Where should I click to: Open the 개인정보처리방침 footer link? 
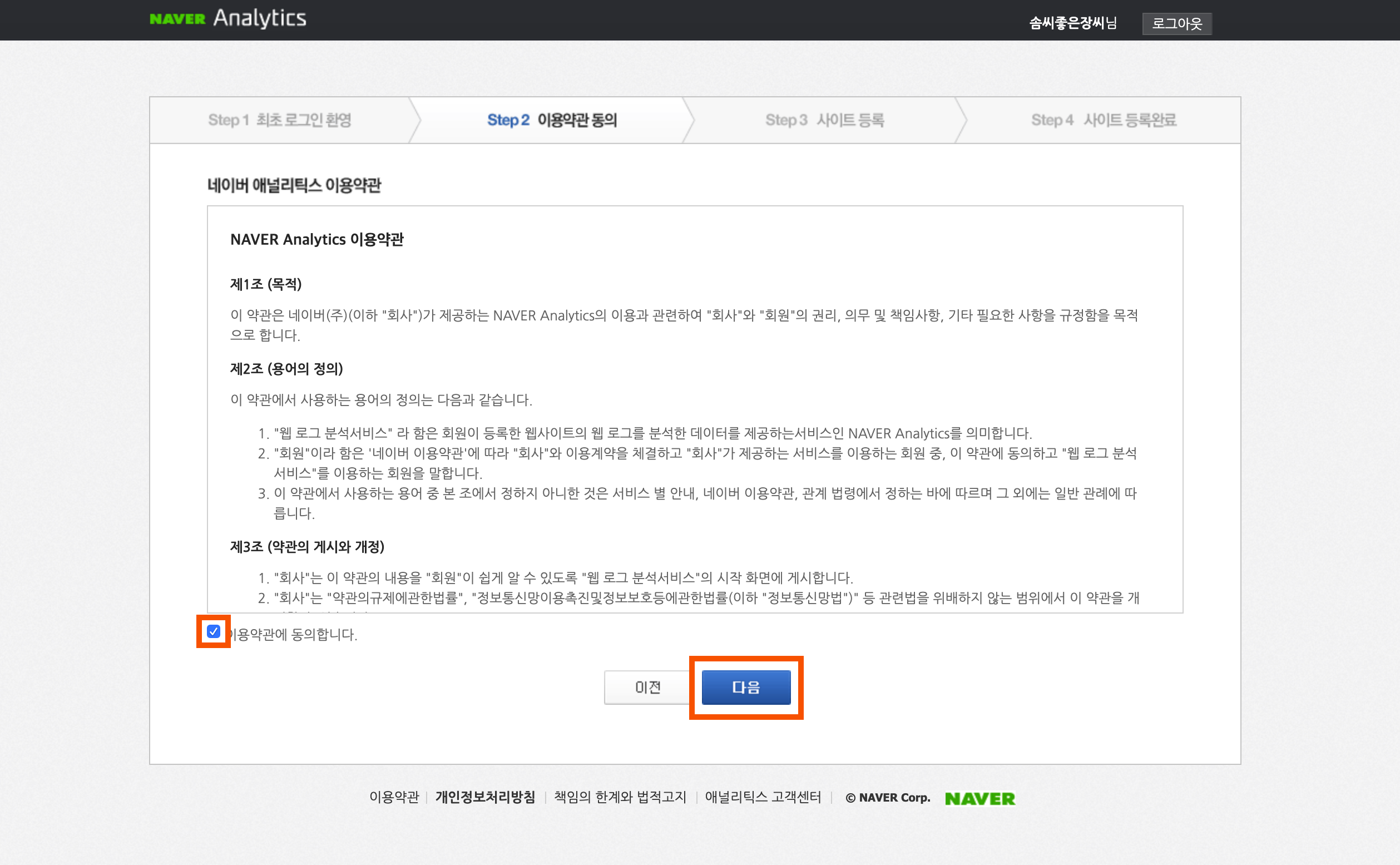[485, 797]
